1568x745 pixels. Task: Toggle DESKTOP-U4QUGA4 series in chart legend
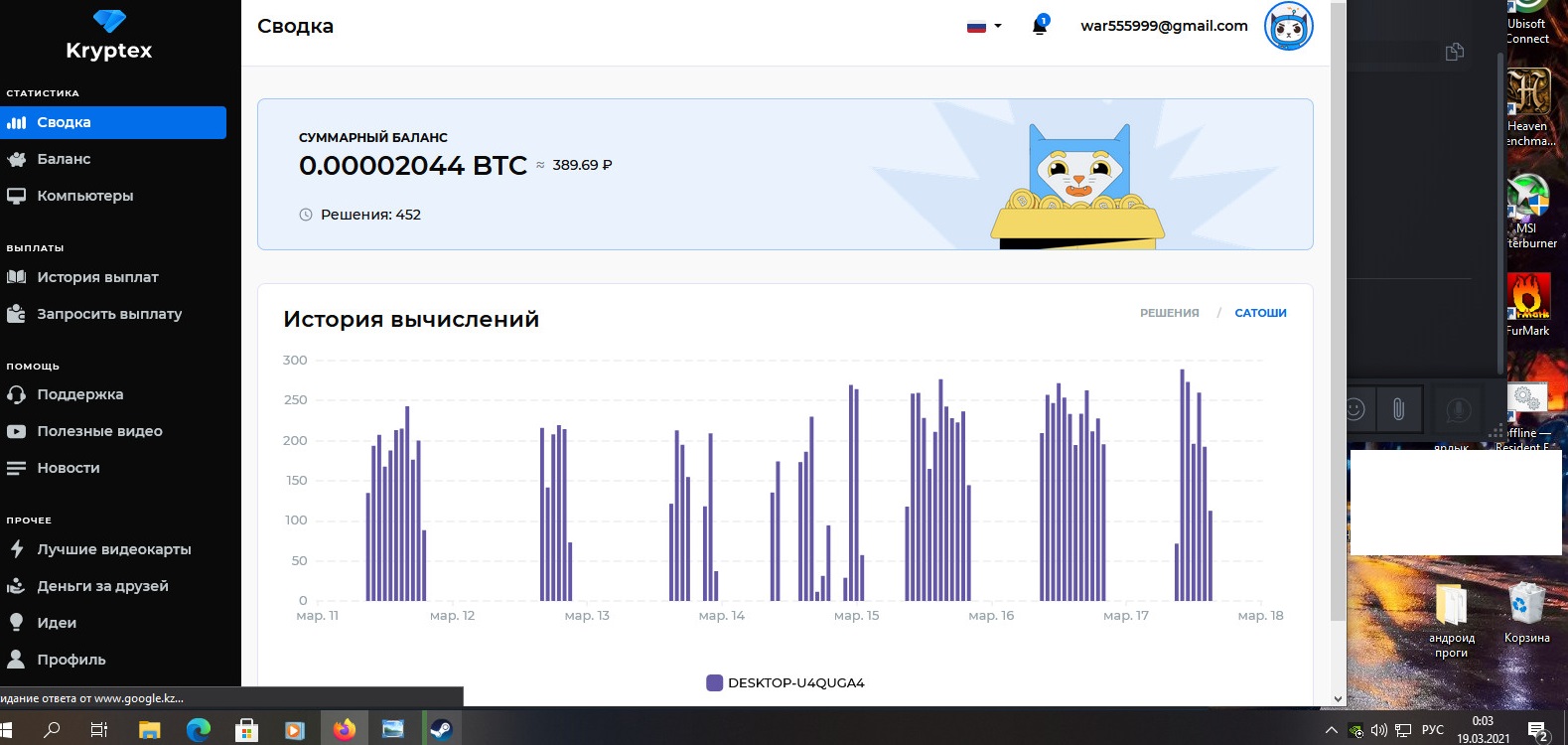pos(784,682)
